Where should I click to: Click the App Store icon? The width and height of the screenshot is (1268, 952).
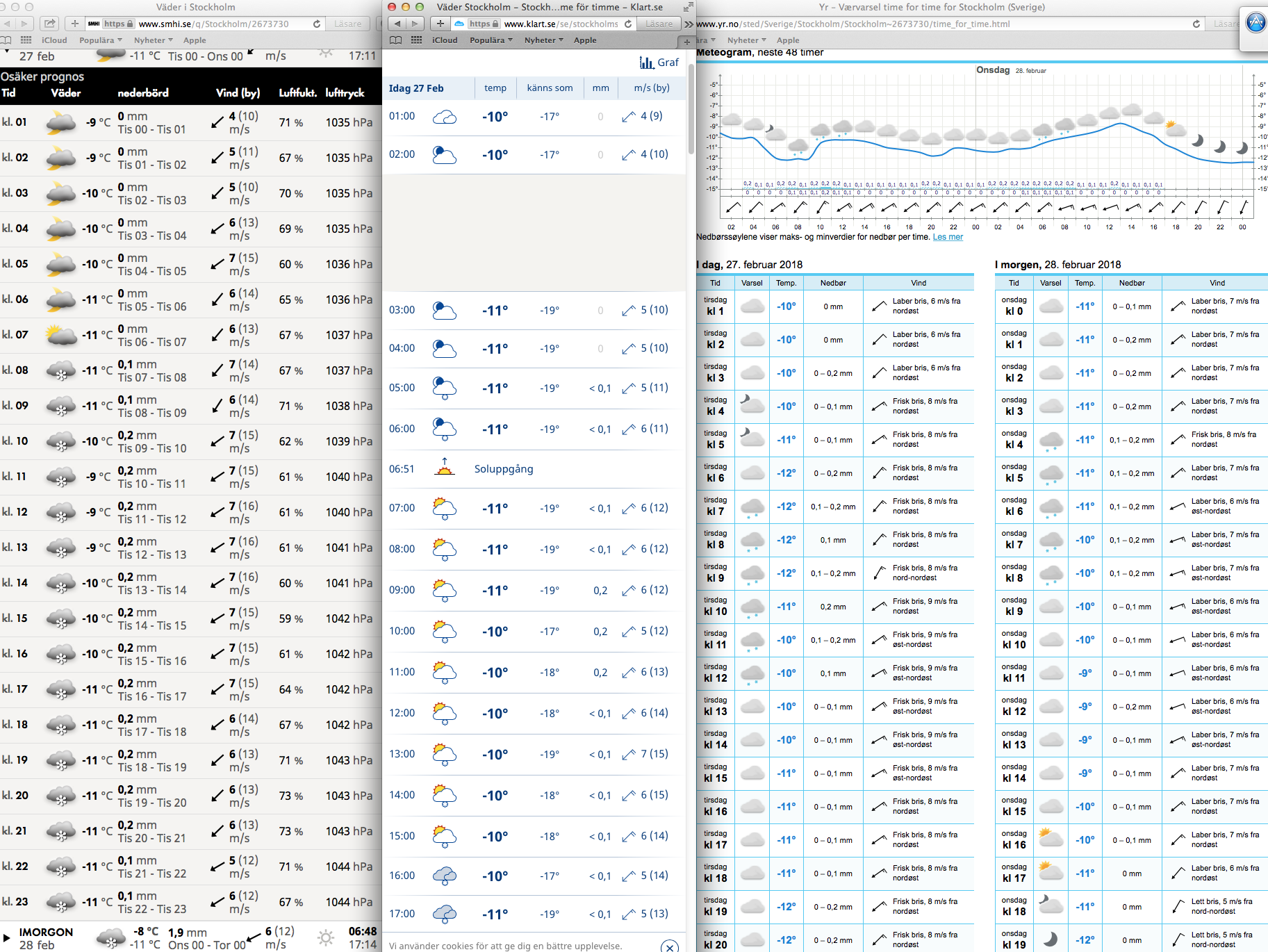tap(1255, 22)
